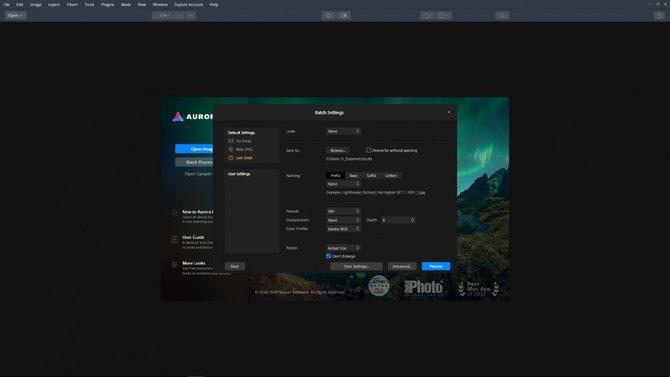Click the Open Sample link on welcome screen
670x377 pixels.
[x=198, y=174]
